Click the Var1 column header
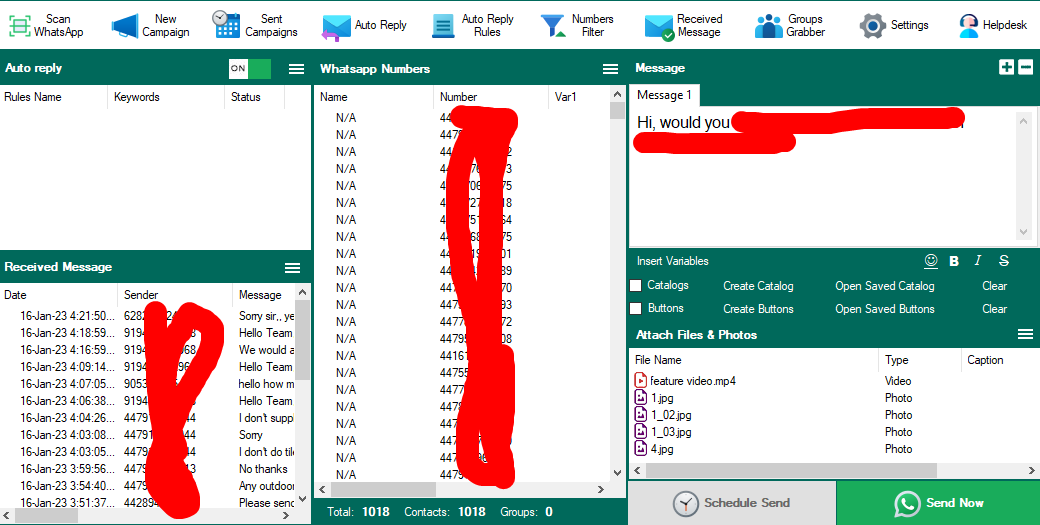 pos(578,97)
